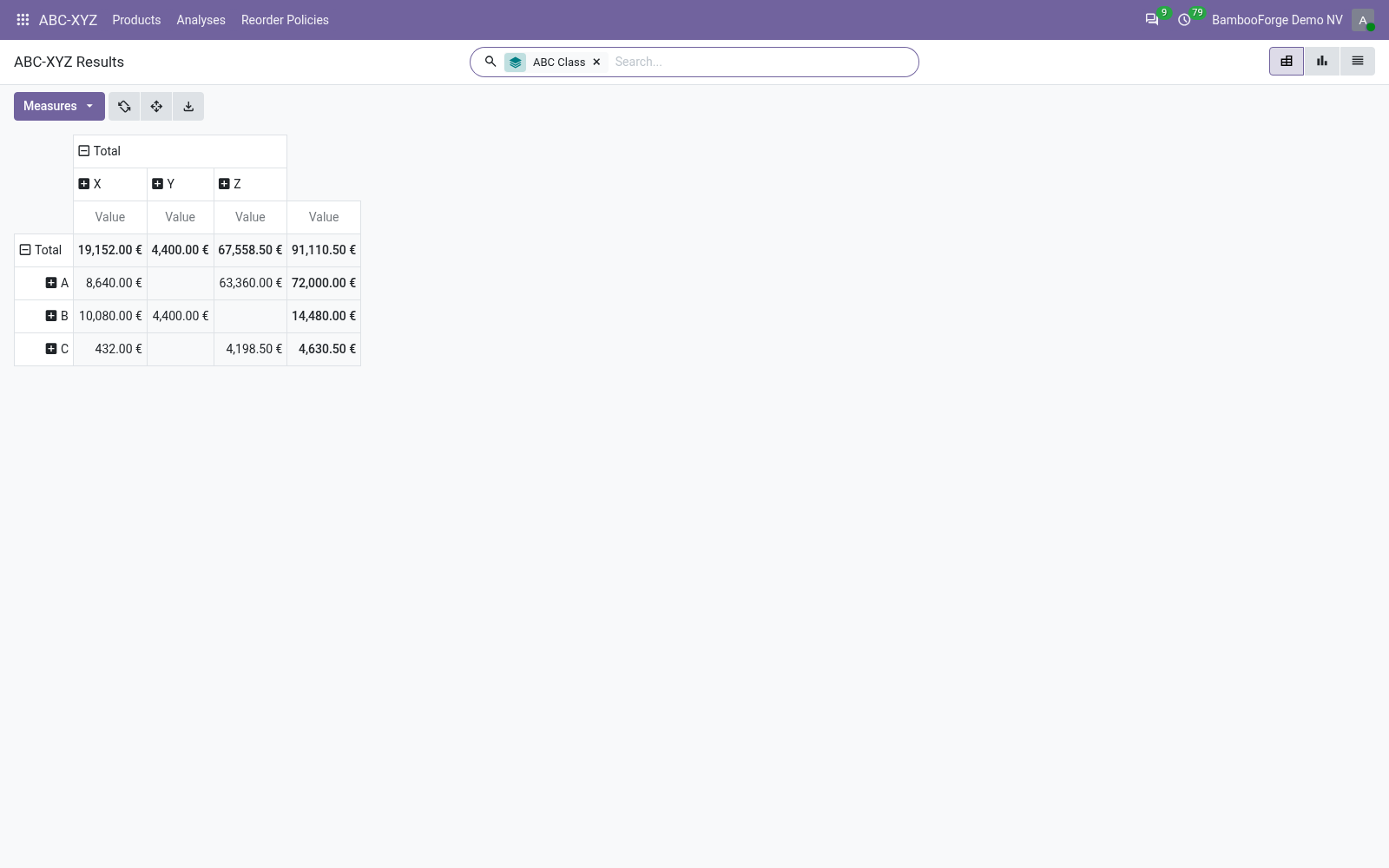This screenshot has width=1389, height=868.
Task: Open the Products menu
Action: (136, 20)
